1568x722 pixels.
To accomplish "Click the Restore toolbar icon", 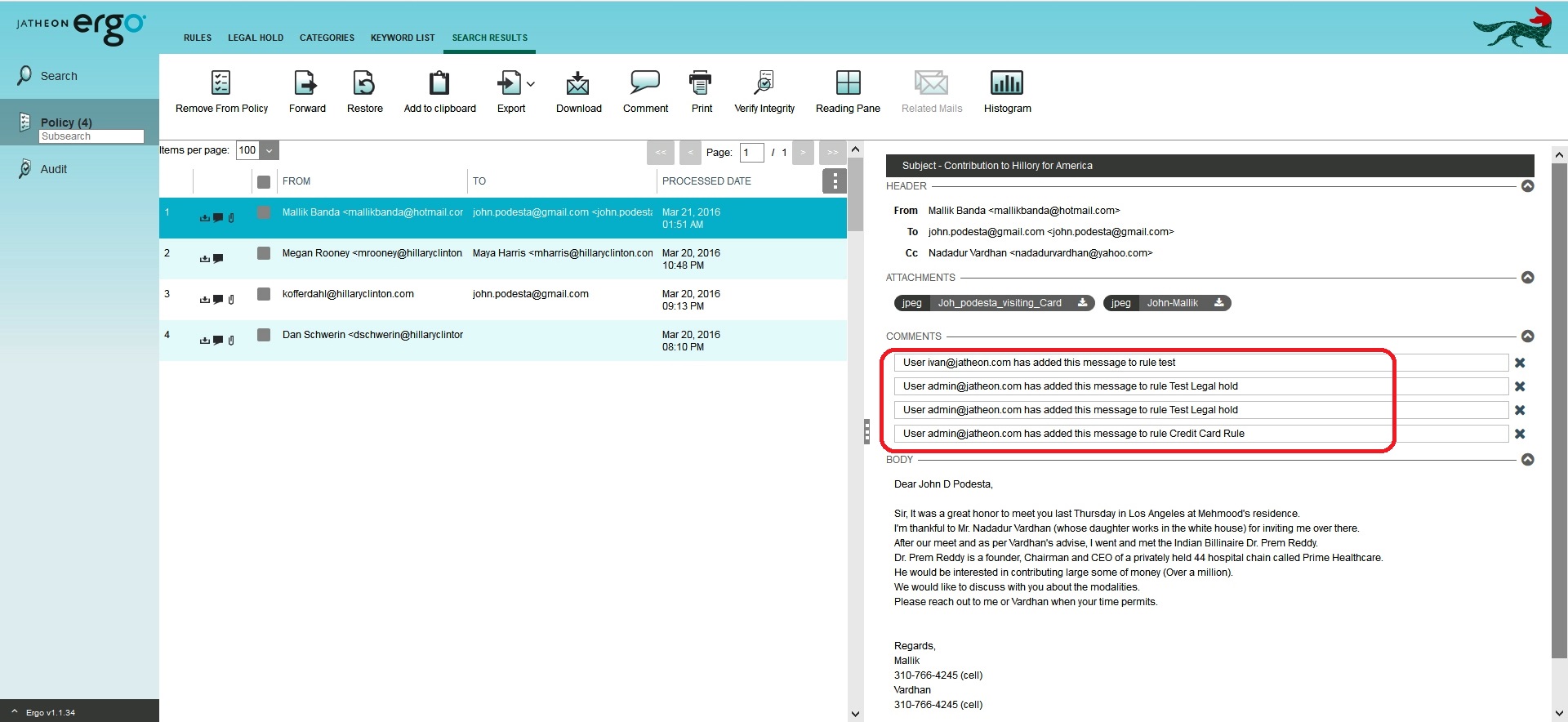I will tap(364, 82).
